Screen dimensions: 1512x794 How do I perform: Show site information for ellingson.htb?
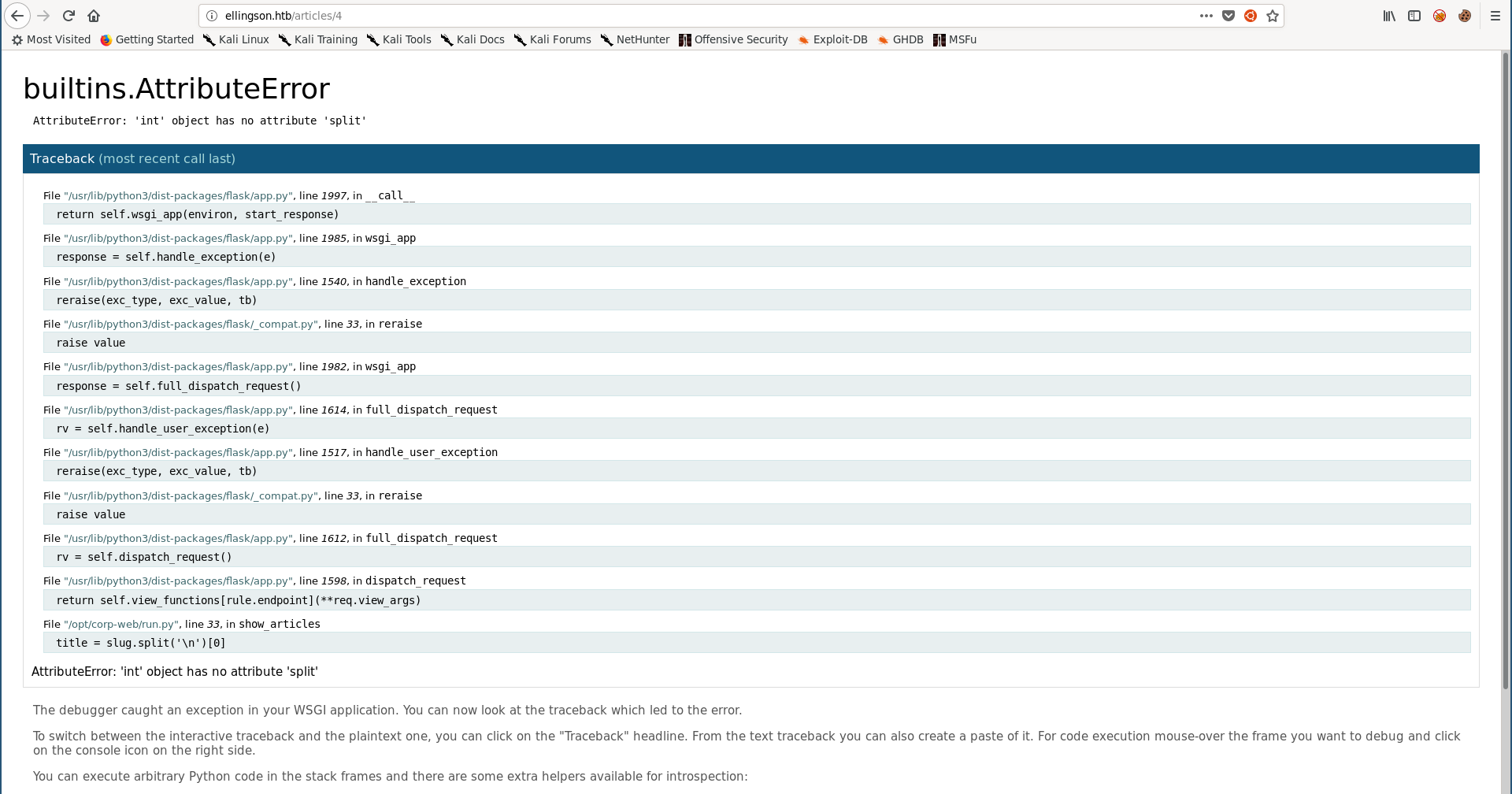pos(212,16)
